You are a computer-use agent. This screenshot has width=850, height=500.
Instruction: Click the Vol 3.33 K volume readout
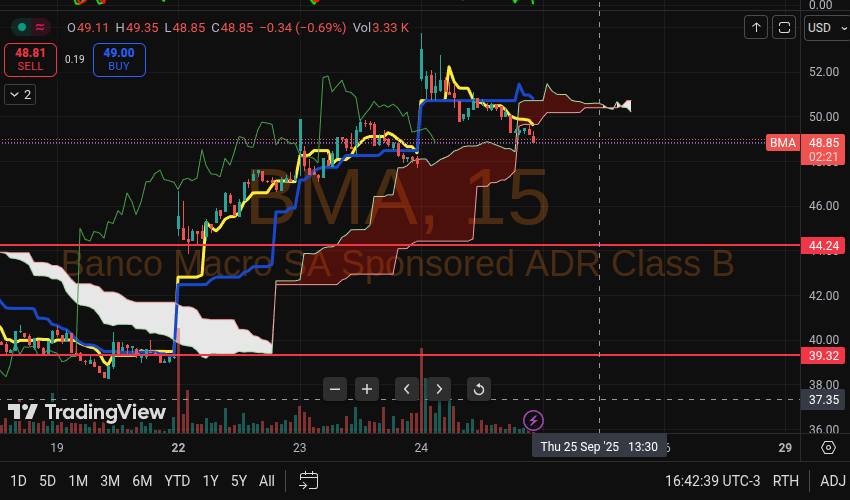point(381,28)
